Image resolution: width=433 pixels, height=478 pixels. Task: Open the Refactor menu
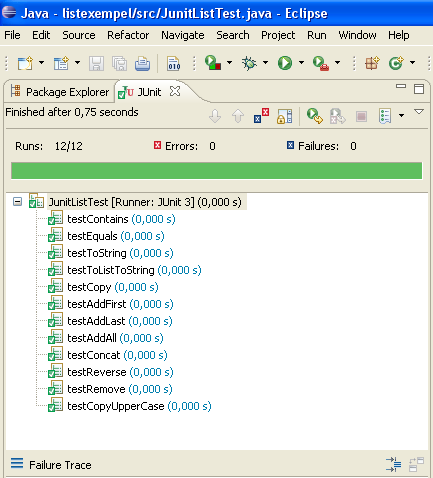[x=128, y=35]
